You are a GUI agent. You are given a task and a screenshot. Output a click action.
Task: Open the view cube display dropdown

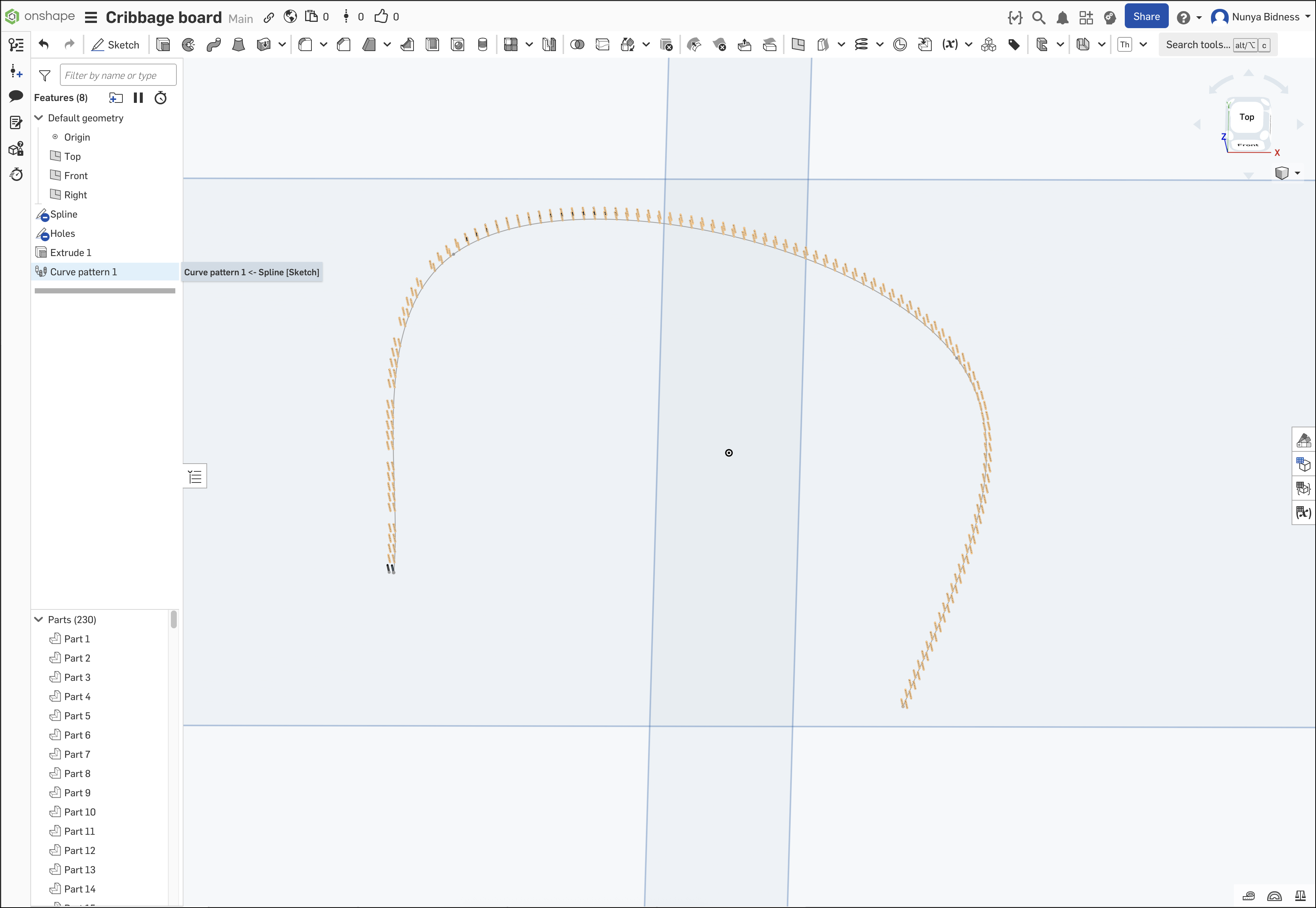1297,173
